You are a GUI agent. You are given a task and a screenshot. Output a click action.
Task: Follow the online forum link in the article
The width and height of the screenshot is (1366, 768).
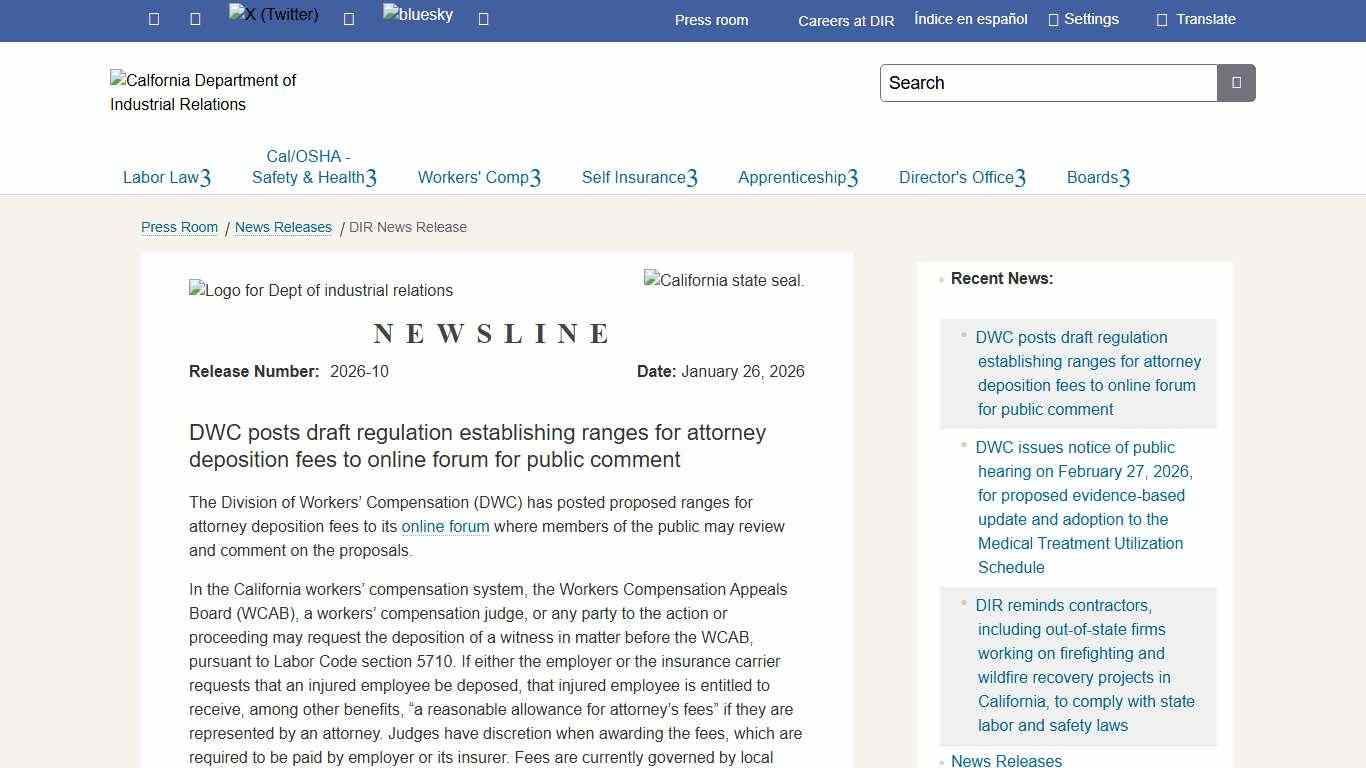tap(445, 526)
